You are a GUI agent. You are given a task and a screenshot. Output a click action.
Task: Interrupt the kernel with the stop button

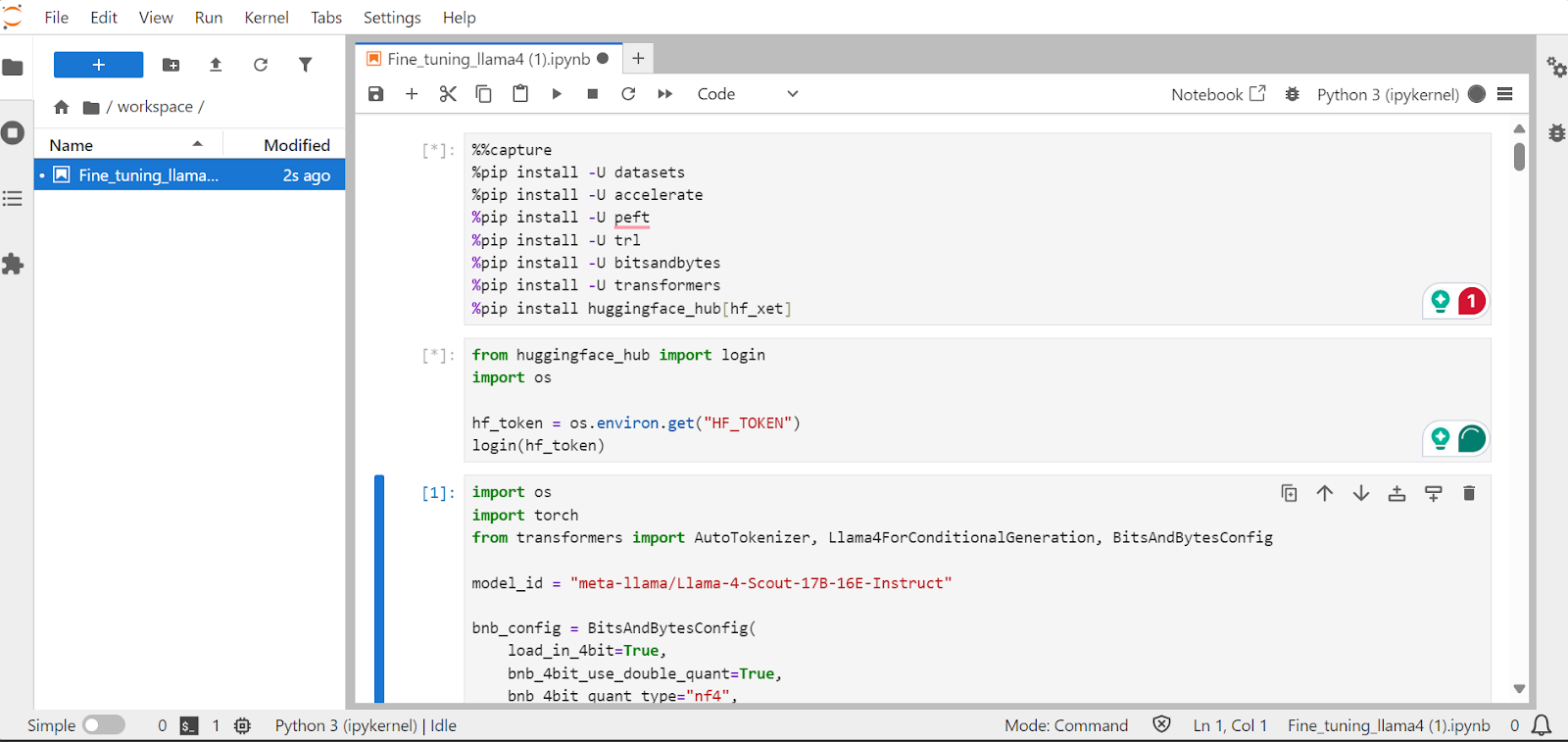592,94
